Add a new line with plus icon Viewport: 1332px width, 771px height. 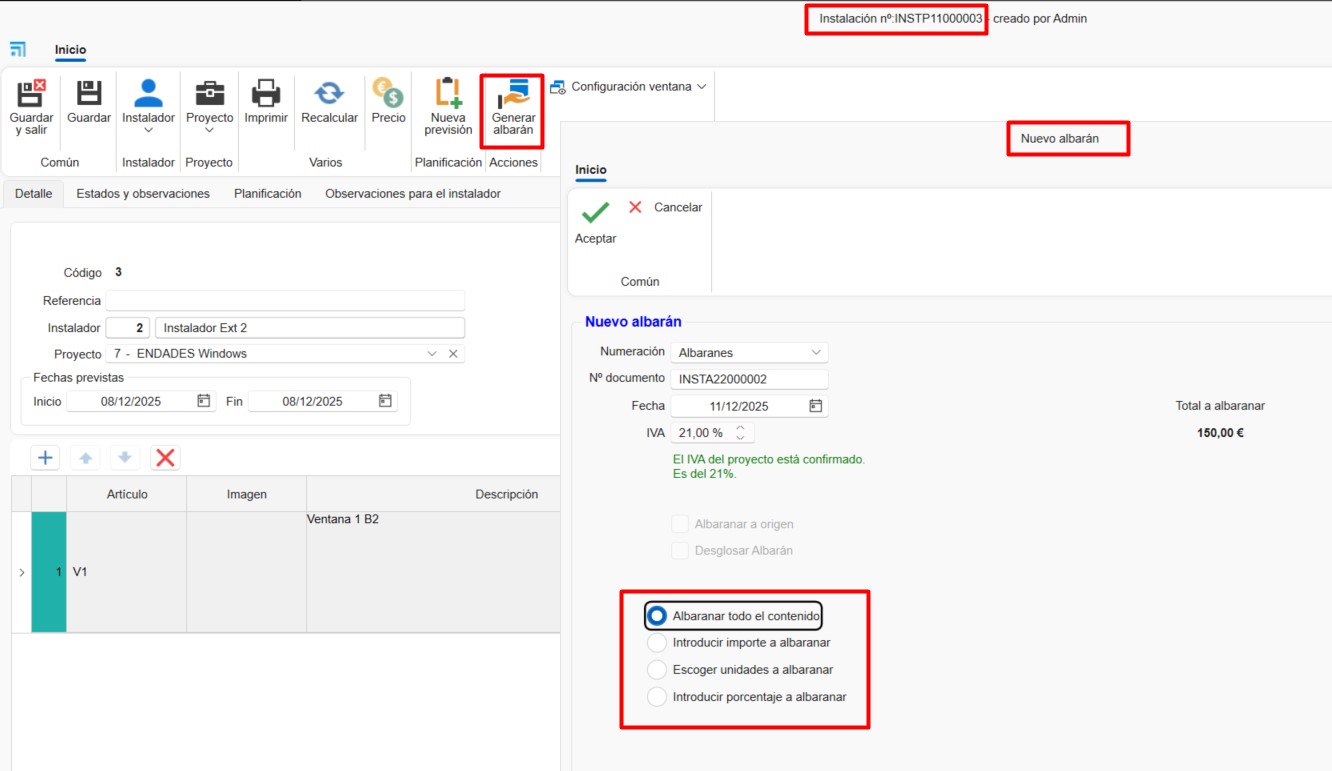[x=45, y=458]
